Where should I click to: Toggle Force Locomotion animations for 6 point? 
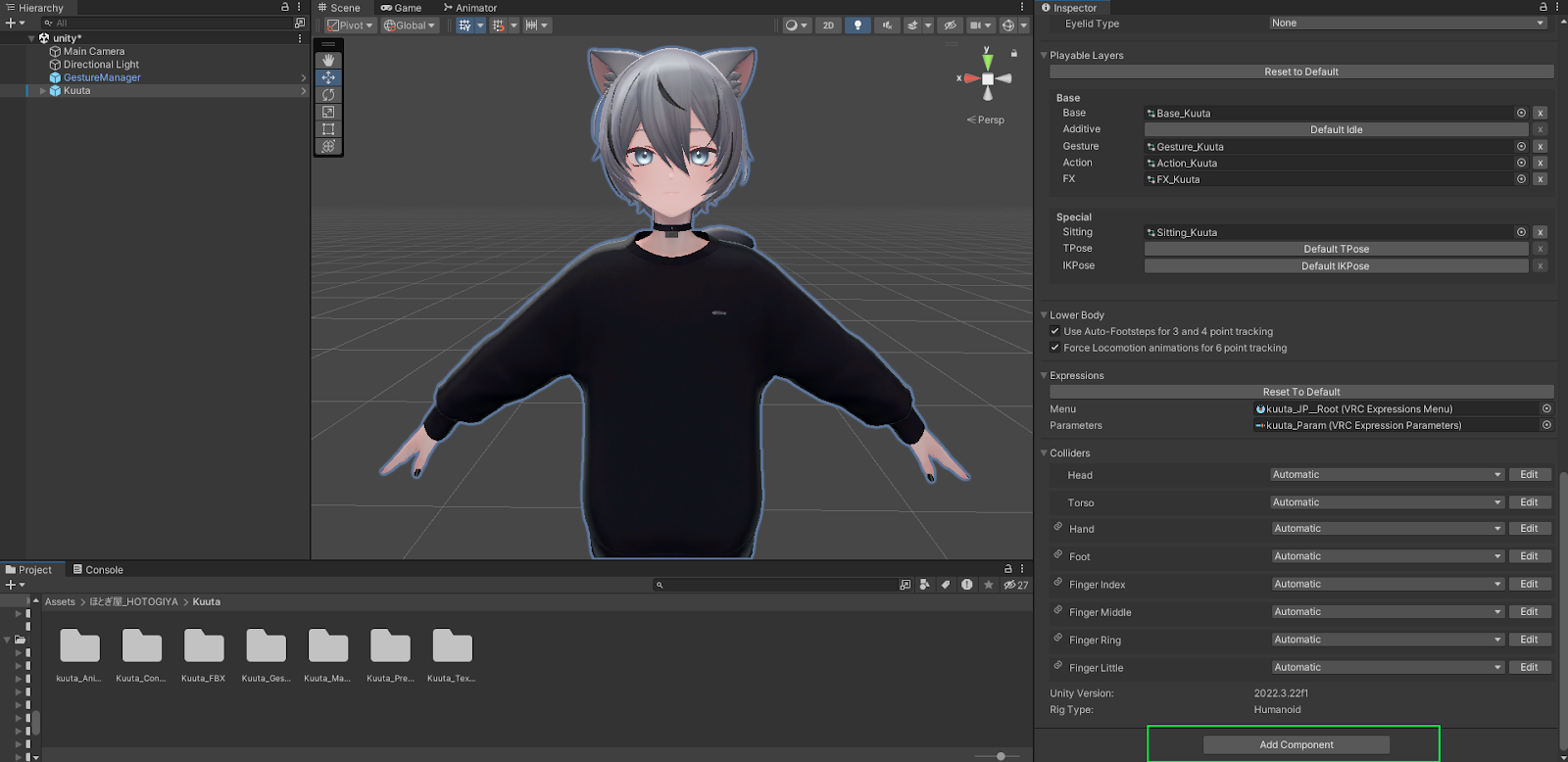(x=1055, y=348)
